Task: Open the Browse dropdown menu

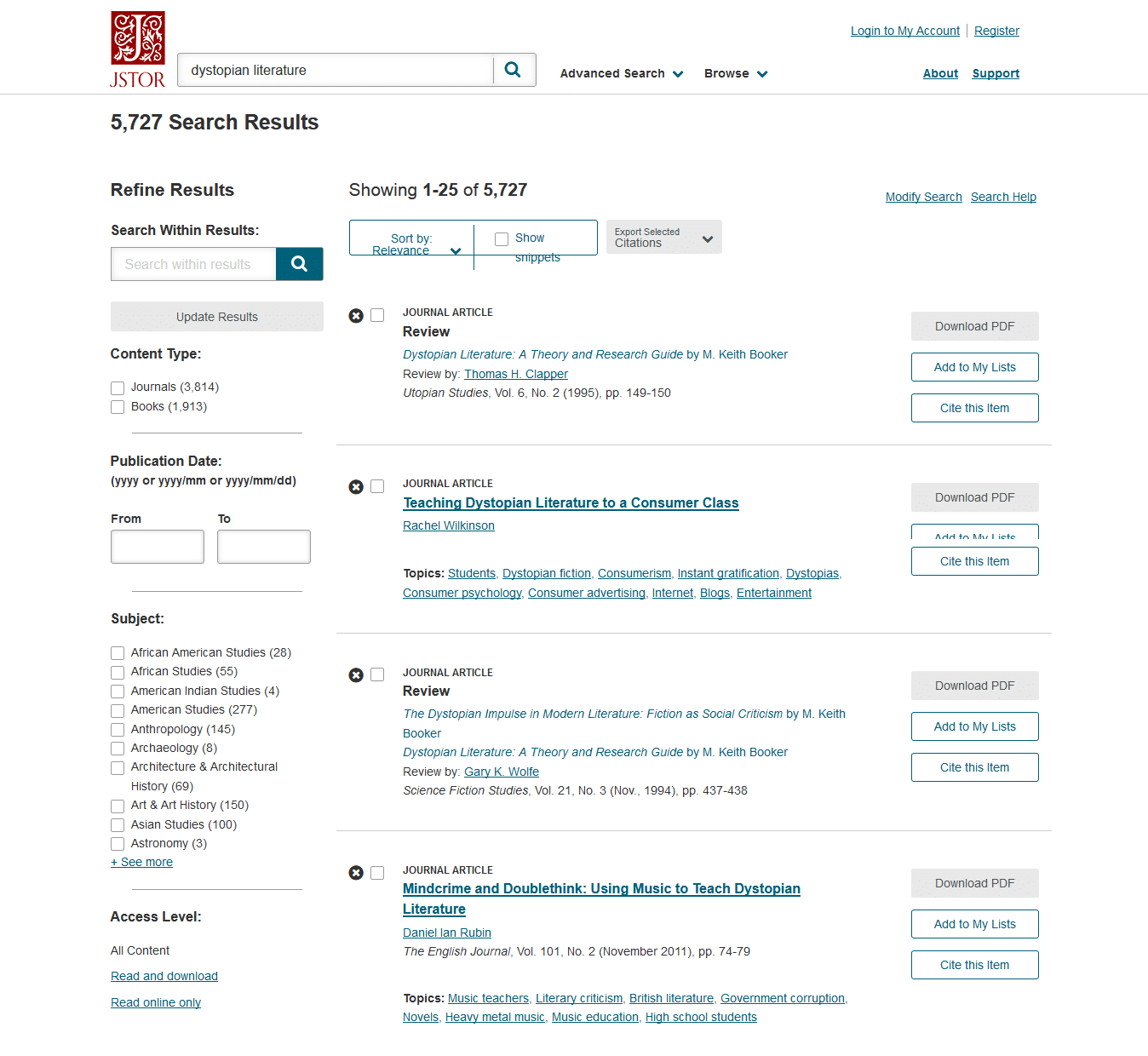Action: (736, 73)
